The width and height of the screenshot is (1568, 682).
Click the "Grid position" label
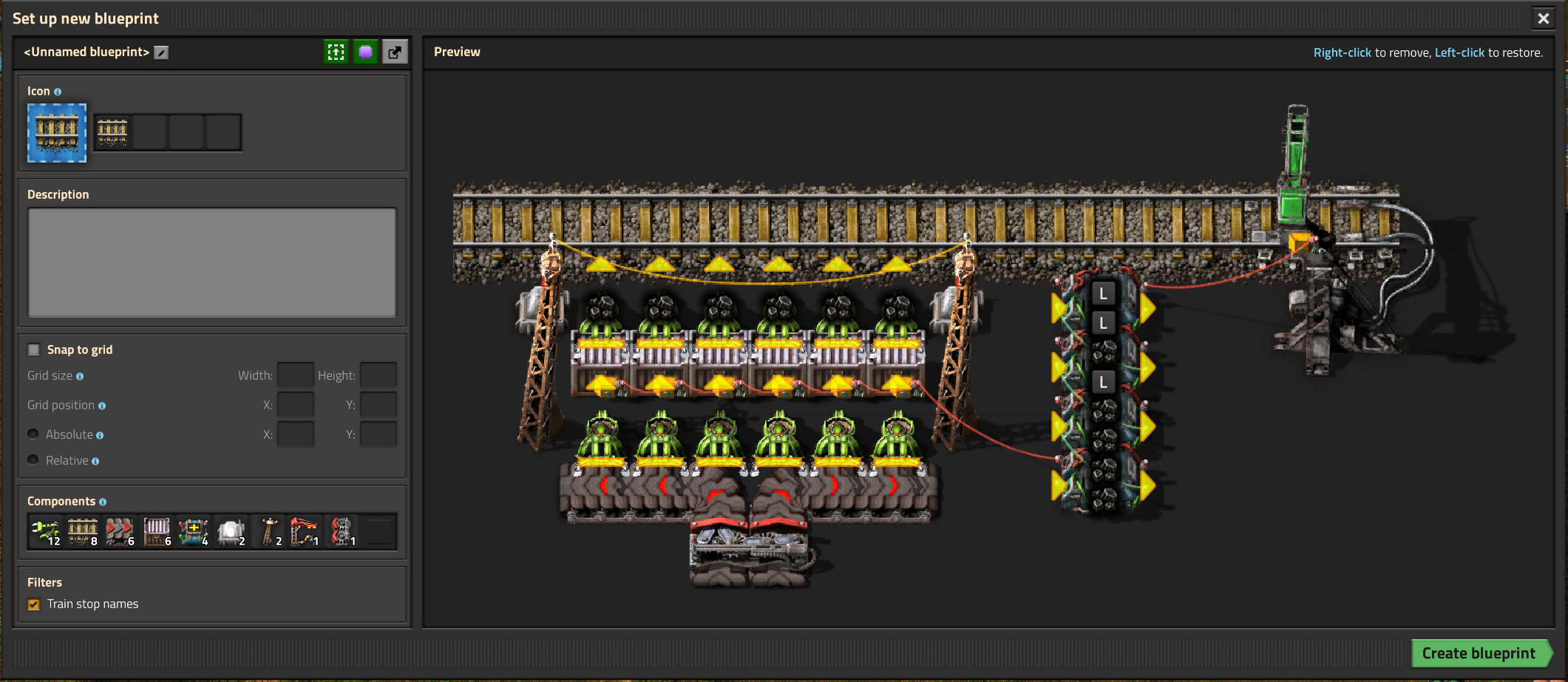[x=61, y=405]
